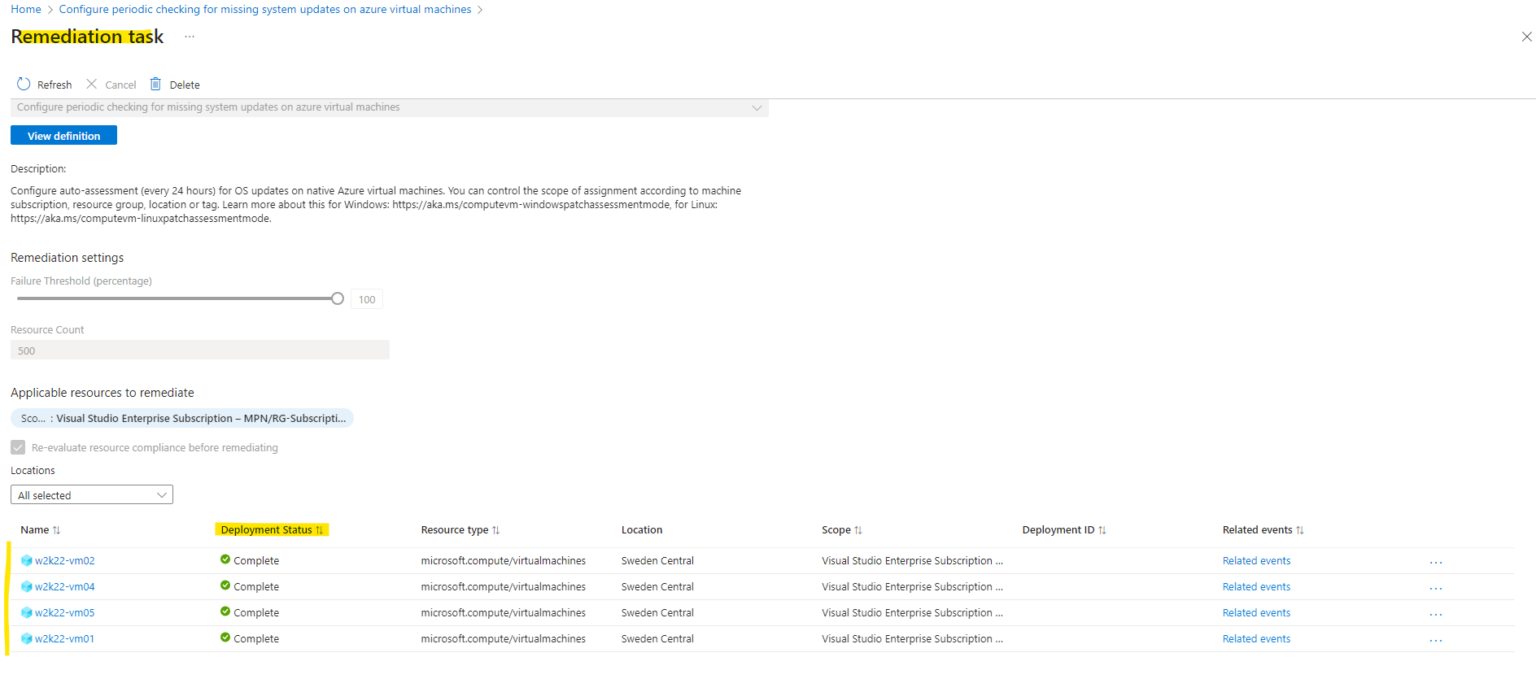Click the Resource Count field showing 500
The image size is (1536, 692).
pos(200,351)
